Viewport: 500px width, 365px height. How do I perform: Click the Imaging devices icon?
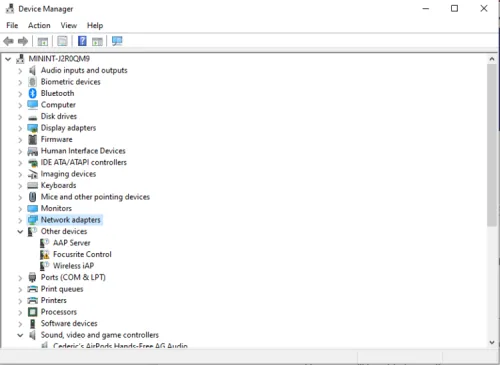coord(32,174)
